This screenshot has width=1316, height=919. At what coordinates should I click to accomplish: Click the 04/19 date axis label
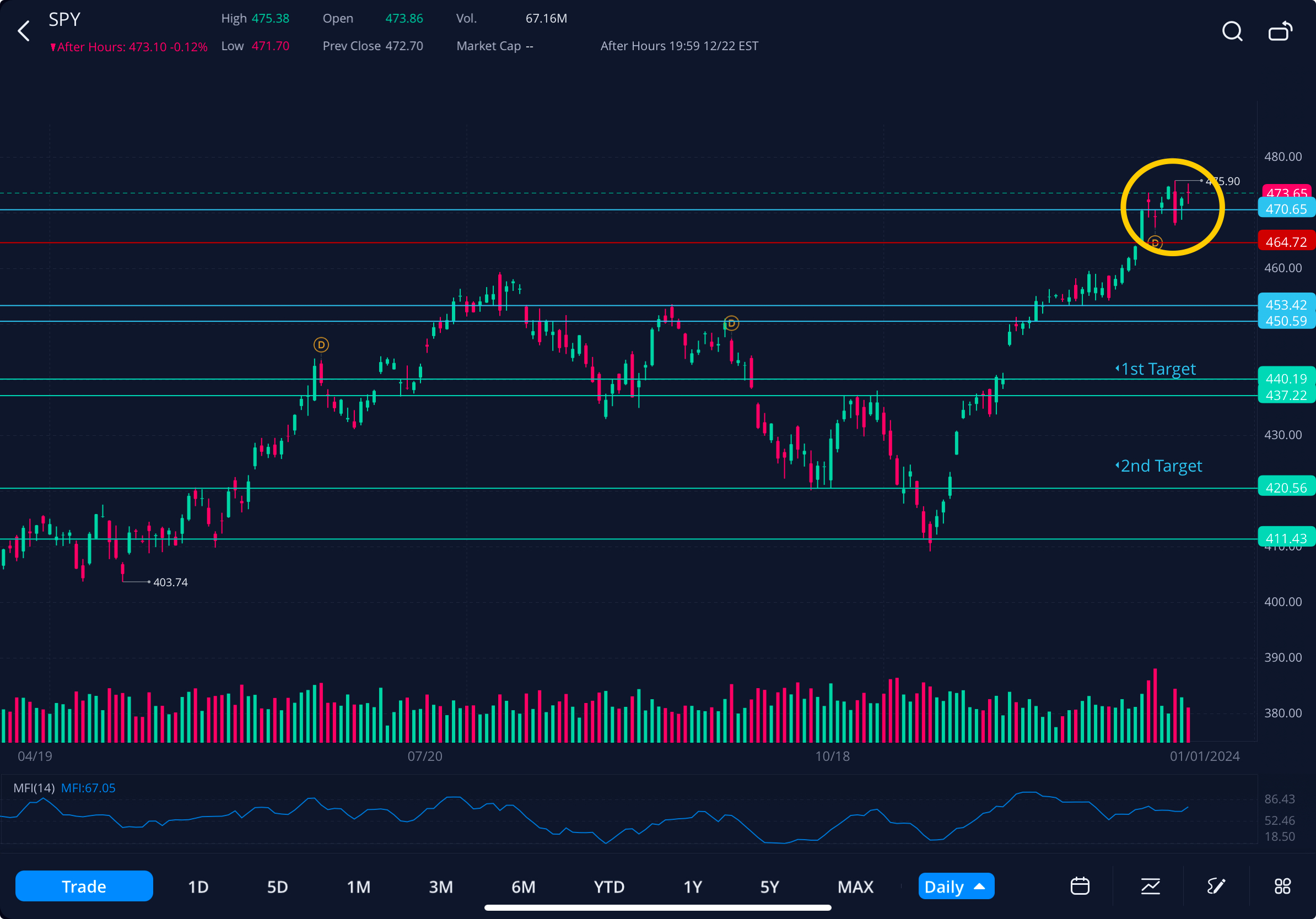(x=35, y=756)
